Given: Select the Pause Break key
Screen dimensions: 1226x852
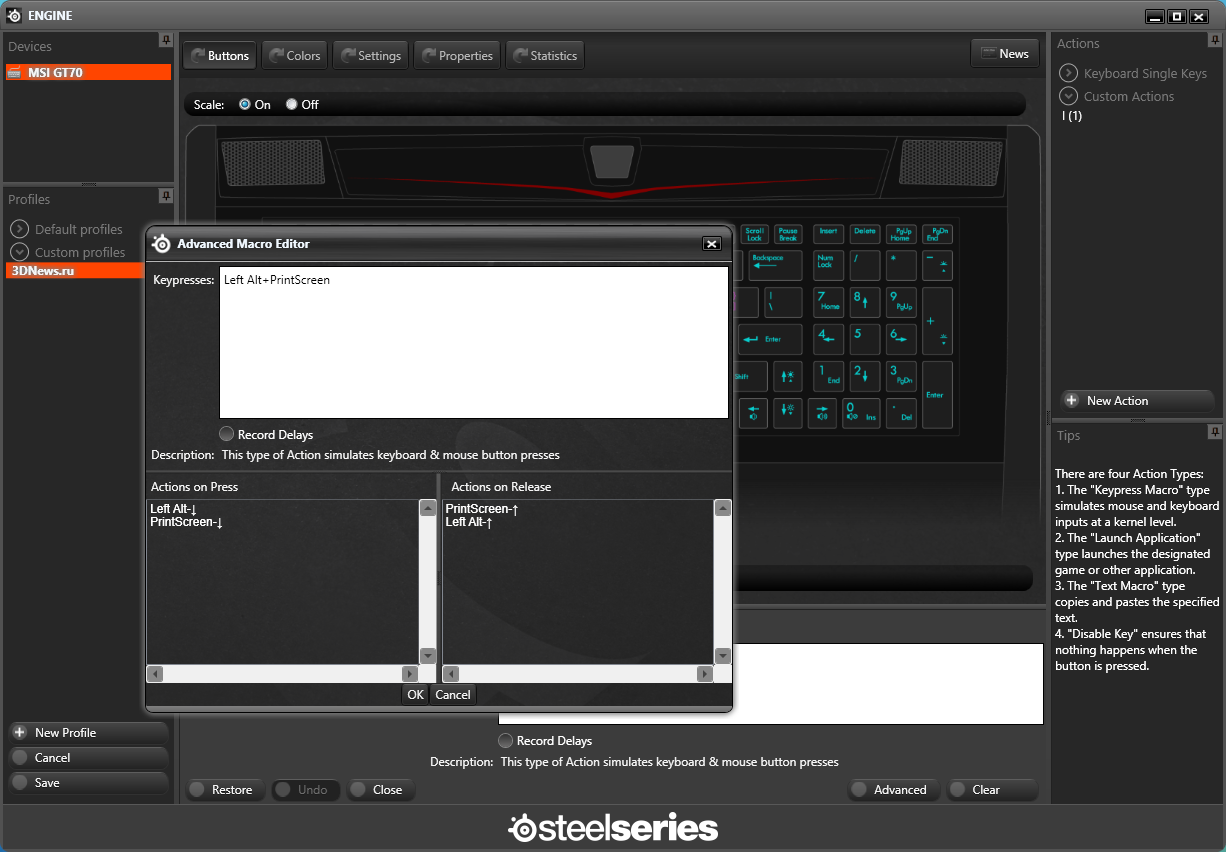Looking at the screenshot, I should point(788,234).
